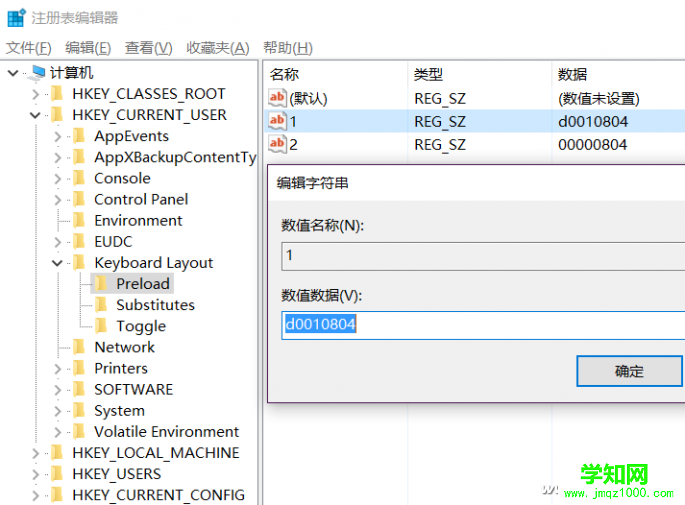Collapse the Keyboard Layout key

[57, 263]
